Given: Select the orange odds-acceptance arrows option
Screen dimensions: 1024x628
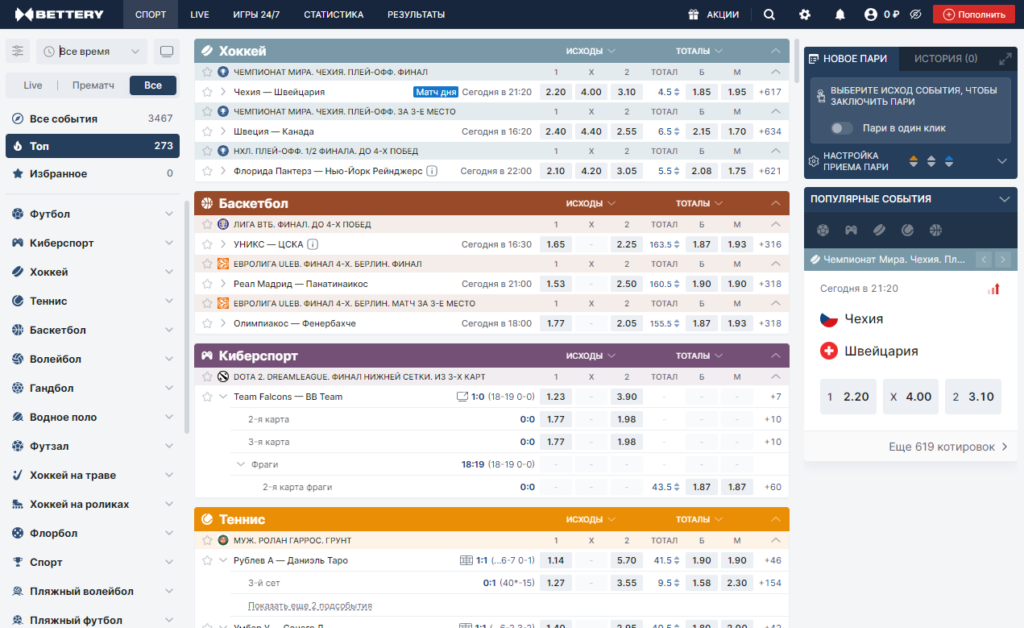Looking at the screenshot, I should (x=913, y=161).
